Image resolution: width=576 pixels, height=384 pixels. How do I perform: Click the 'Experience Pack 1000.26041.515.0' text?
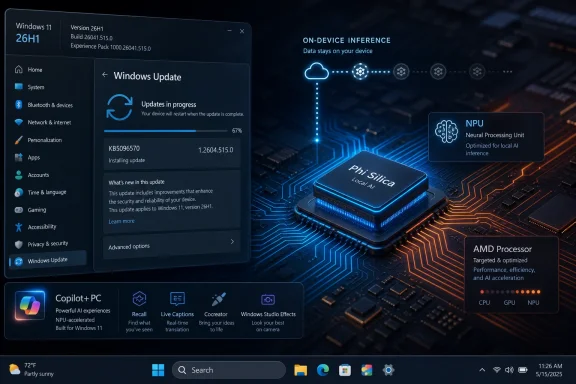[111, 47]
